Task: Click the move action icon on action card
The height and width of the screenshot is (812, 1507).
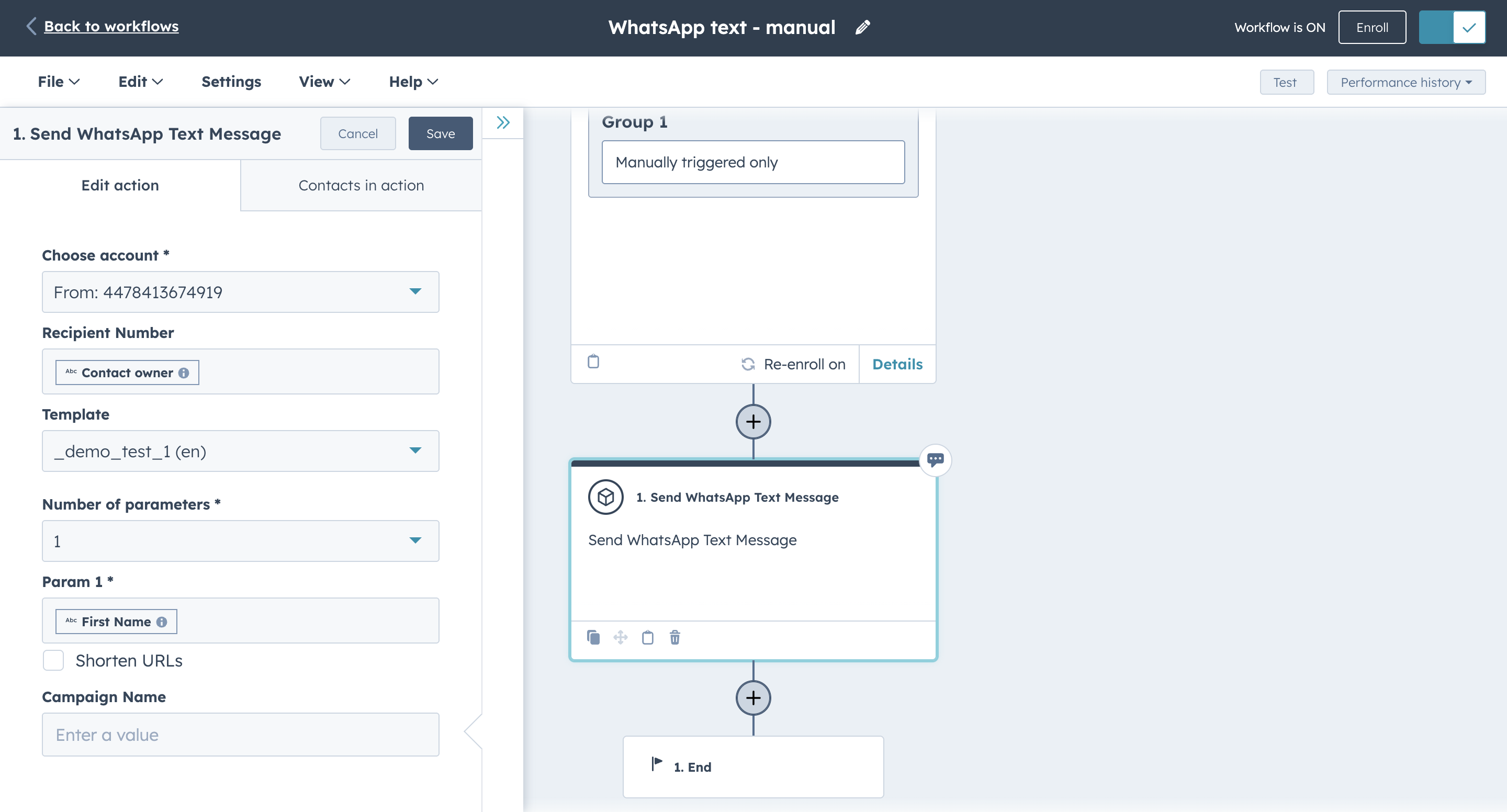Action: click(x=620, y=637)
